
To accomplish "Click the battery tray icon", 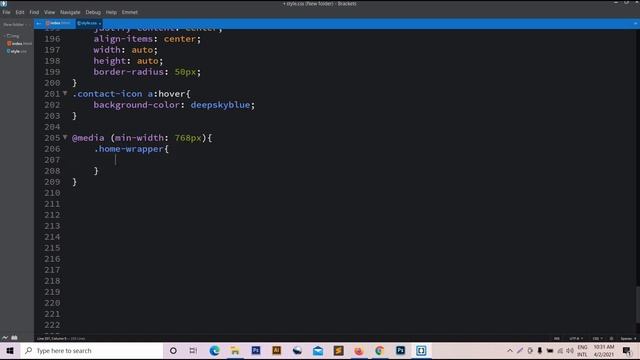I will pyautogui.click(x=550, y=351).
